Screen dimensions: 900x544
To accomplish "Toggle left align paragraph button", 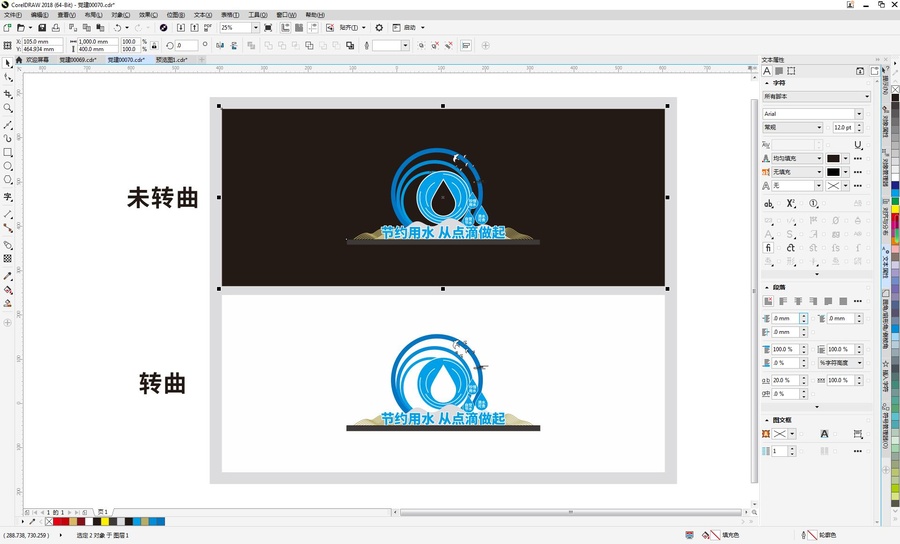I will tap(783, 301).
